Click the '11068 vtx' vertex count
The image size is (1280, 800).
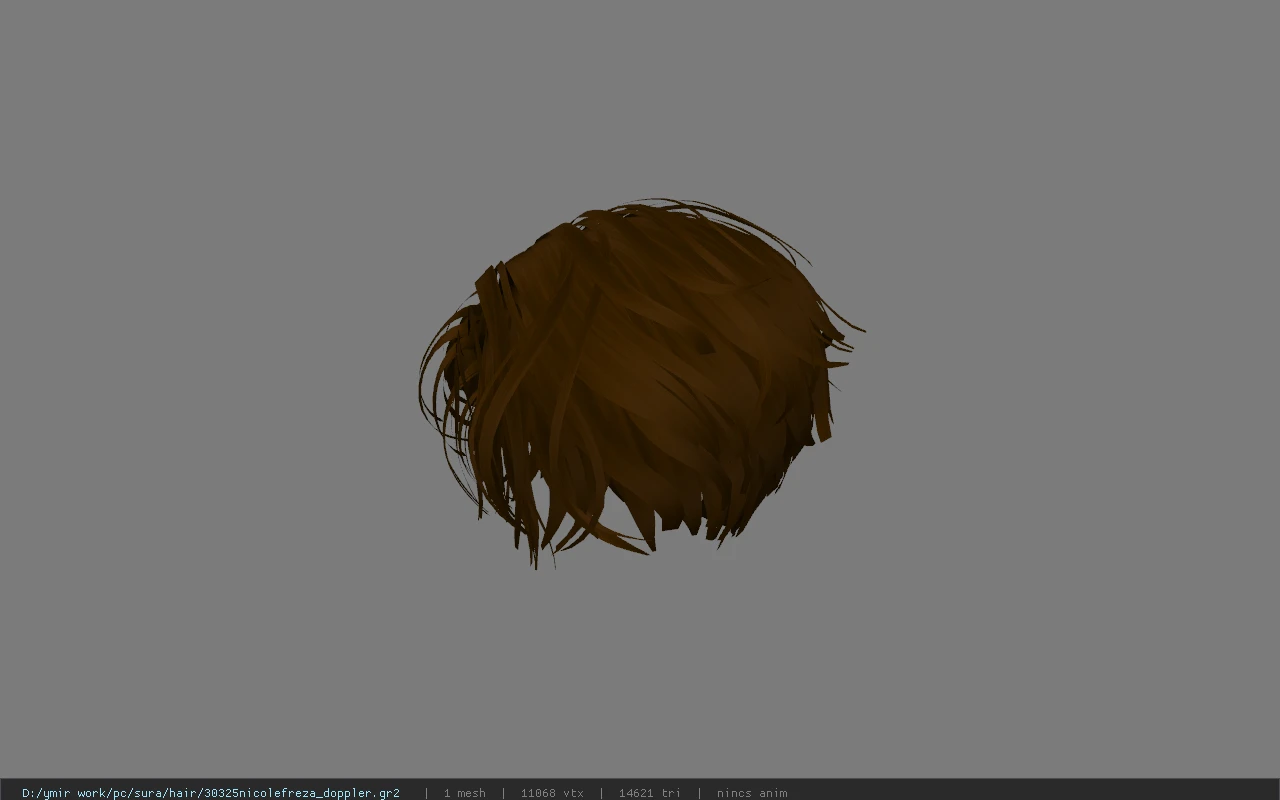coord(552,793)
